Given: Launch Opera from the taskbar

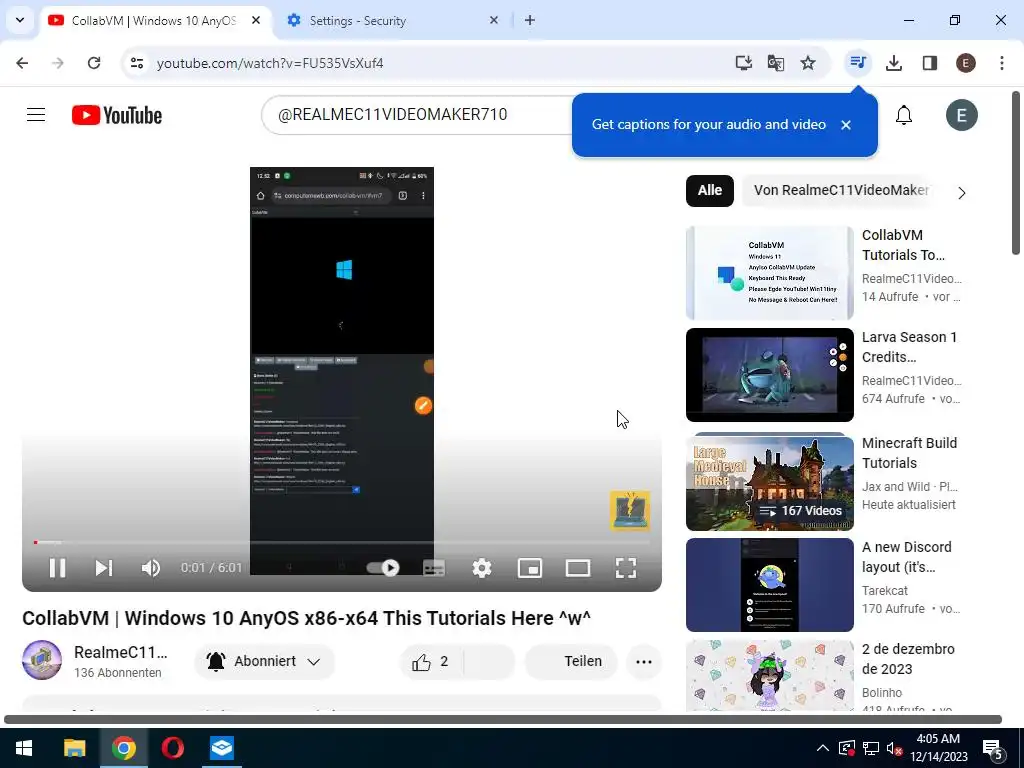Looking at the screenshot, I should [x=172, y=748].
